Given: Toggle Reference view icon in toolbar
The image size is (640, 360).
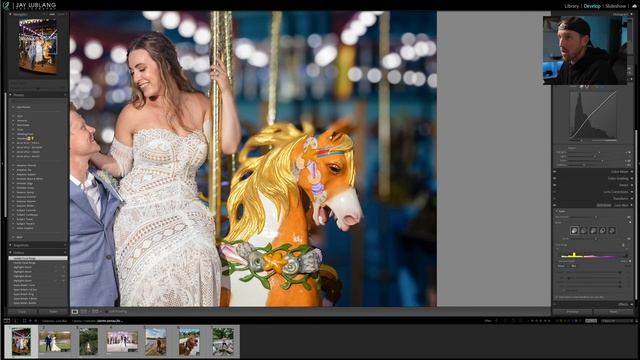Looking at the screenshot, I should coord(84,311).
